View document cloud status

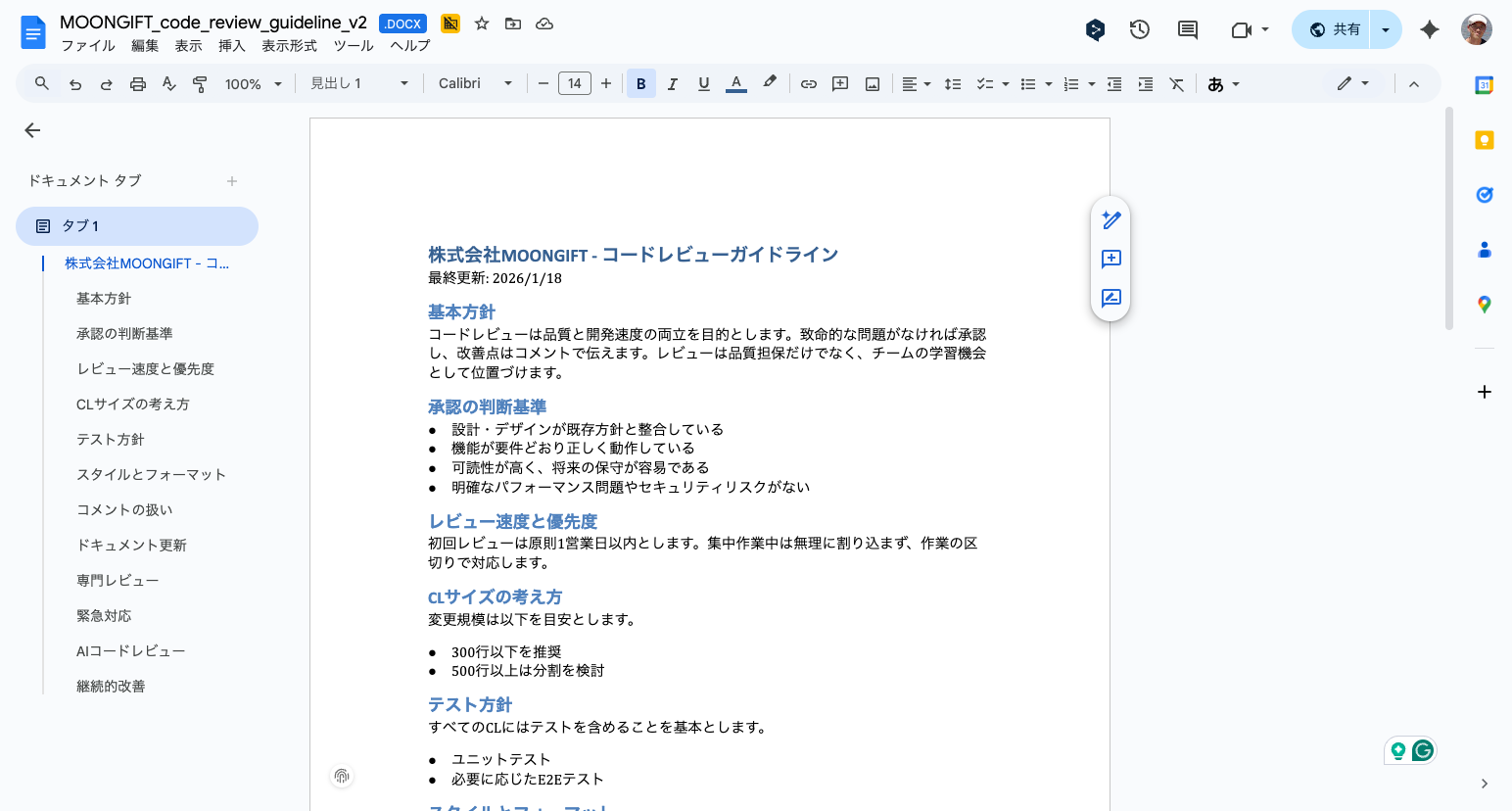(544, 24)
